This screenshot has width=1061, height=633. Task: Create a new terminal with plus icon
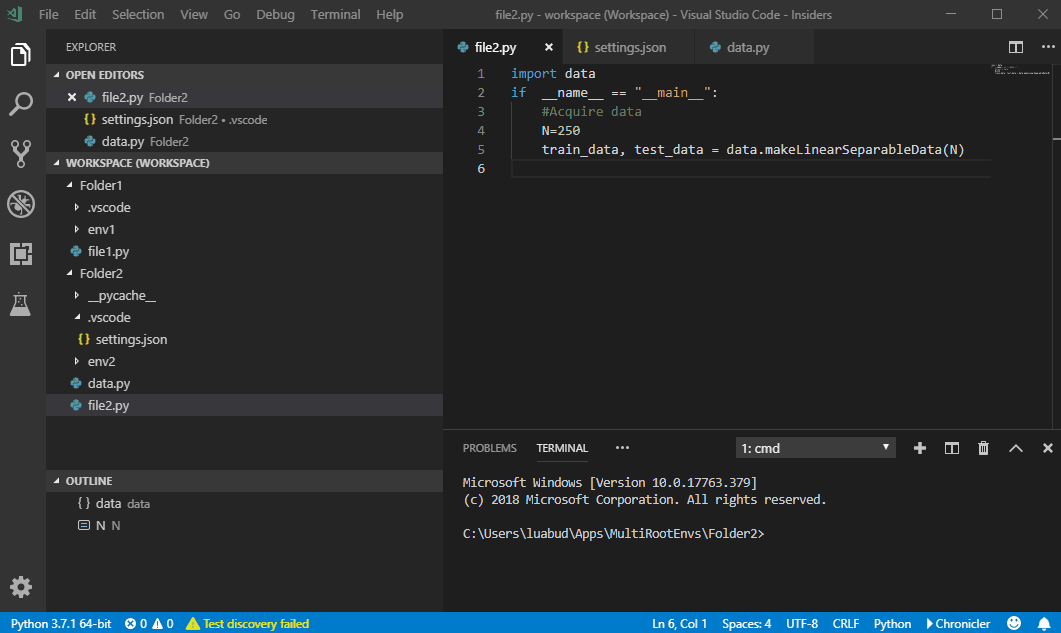pyautogui.click(x=920, y=448)
